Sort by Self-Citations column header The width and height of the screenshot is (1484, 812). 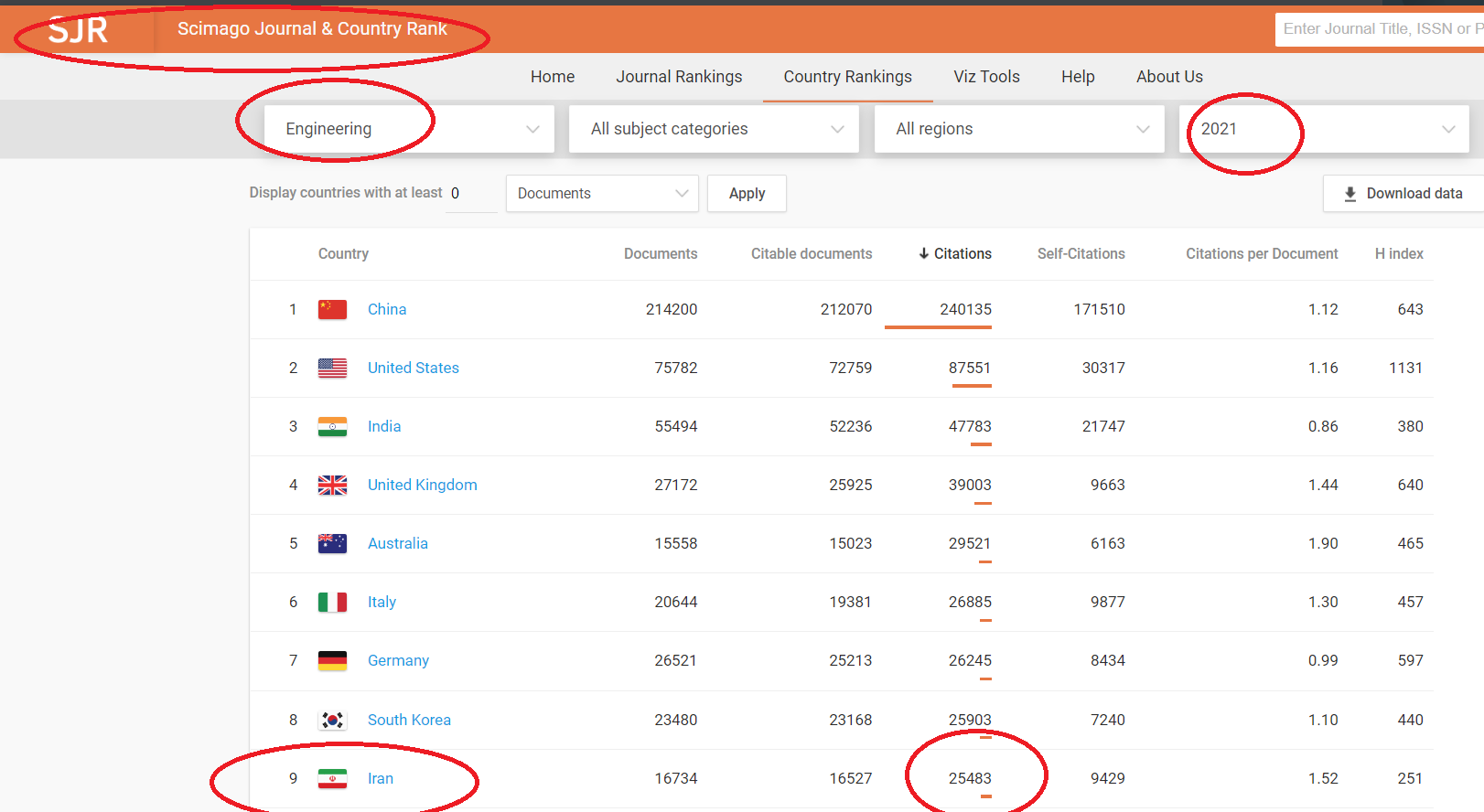pos(1081,253)
